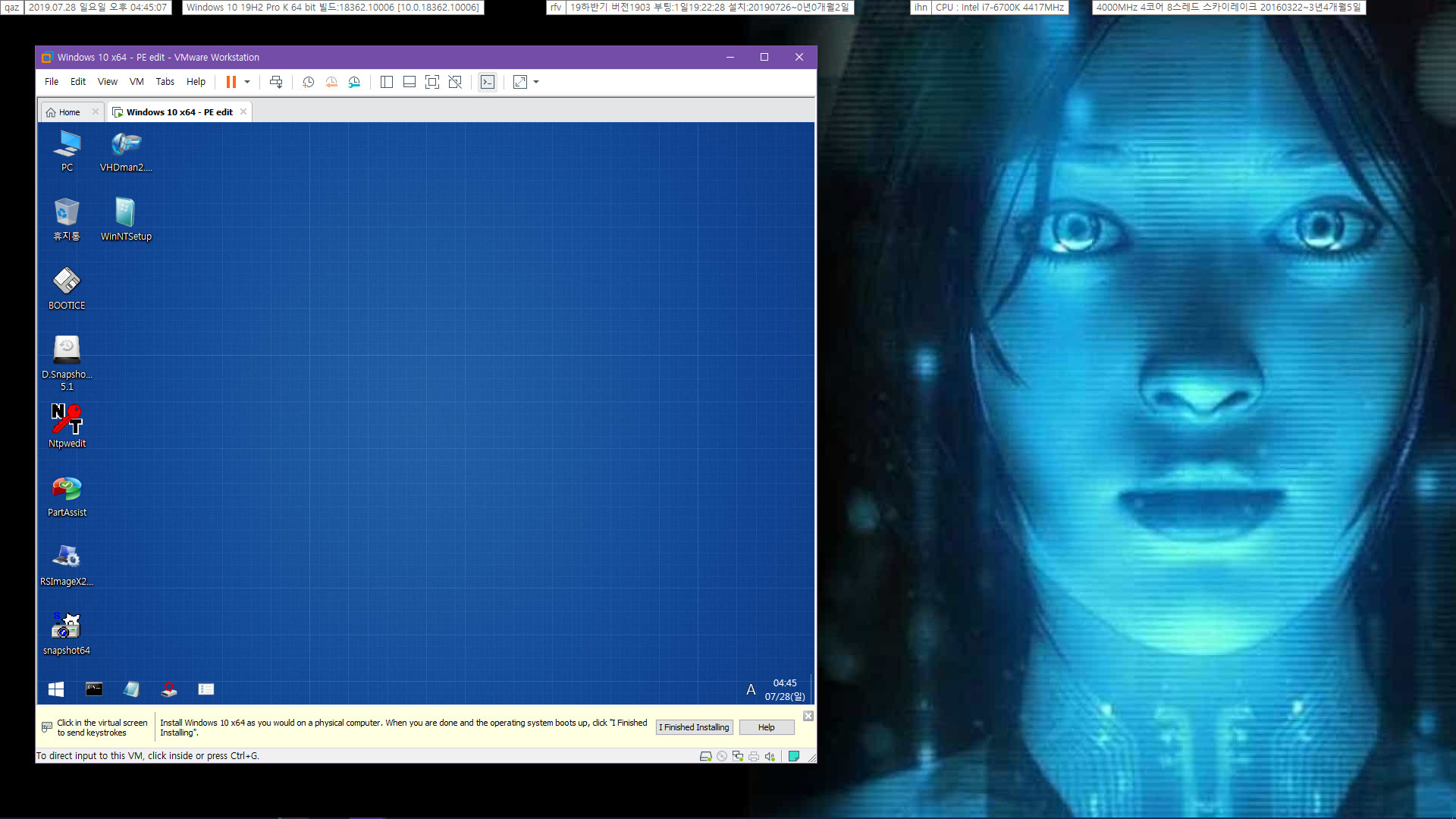Click Send Ctrl+Alt+Del toolbar icon

click(x=276, y=82)
